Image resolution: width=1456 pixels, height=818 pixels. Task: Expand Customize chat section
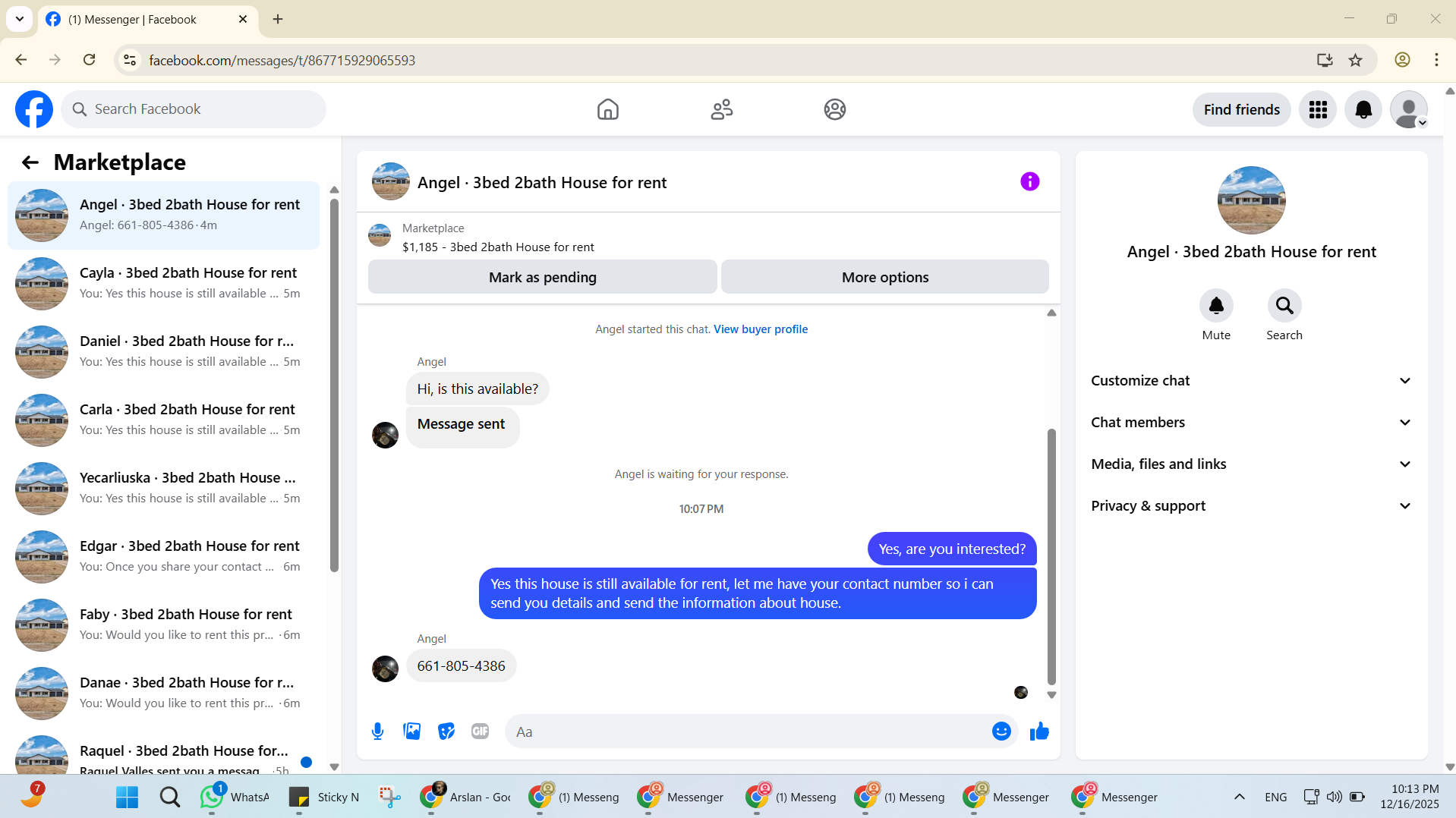(1251, 381)
